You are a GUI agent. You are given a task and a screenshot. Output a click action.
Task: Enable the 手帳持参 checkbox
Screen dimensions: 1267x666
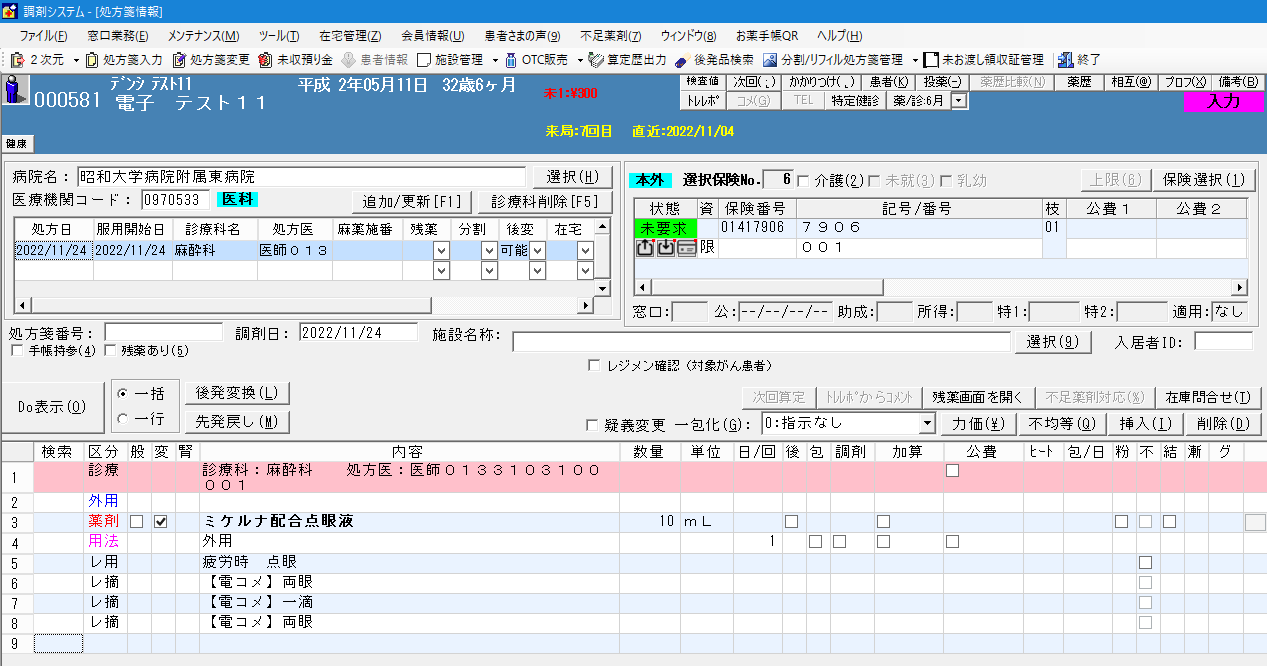pyautogui.click(x=18, y=351)
